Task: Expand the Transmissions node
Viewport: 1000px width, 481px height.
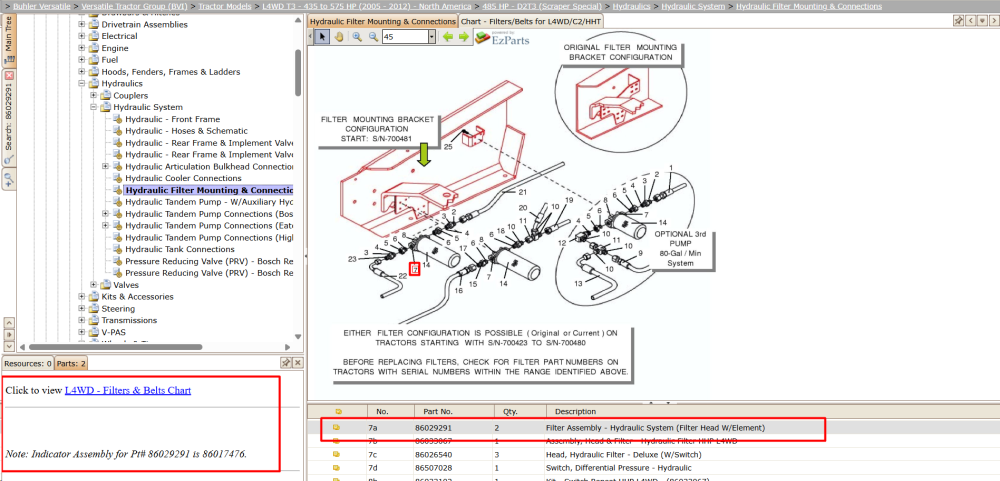Action: [82, 320]
